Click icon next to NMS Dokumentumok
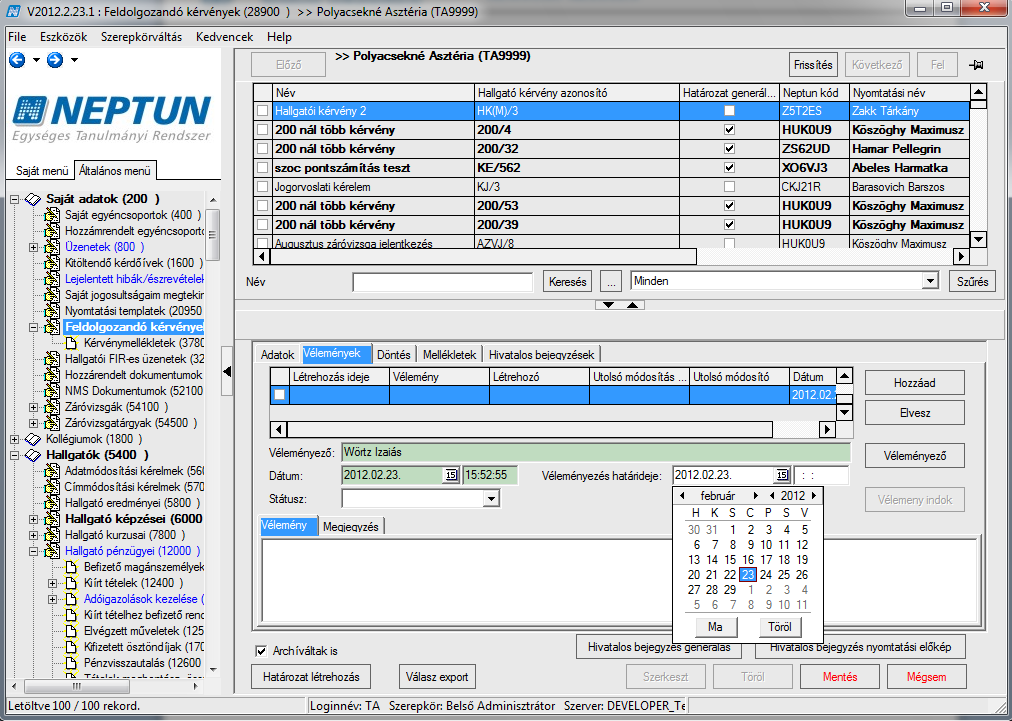The image size is (1012, 721). click(x=52, y=391)
